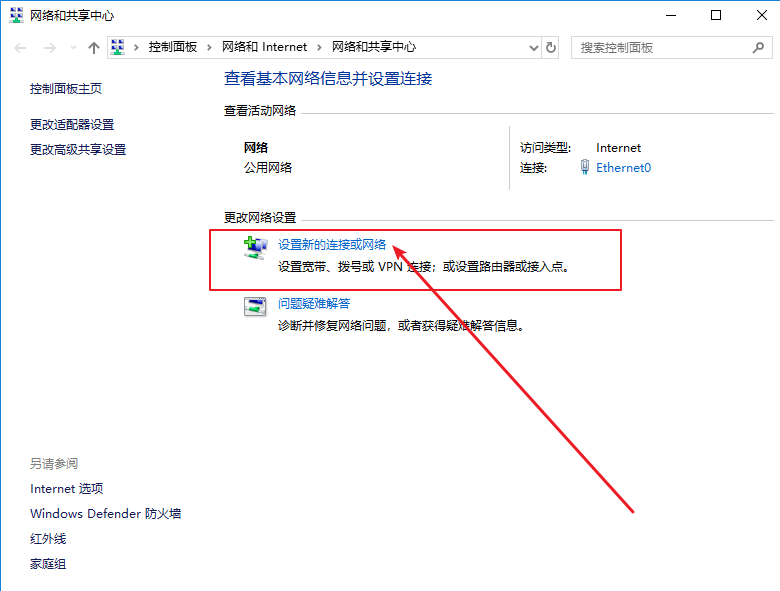Open 更改适配器设置 in the sidebar
Screen dimensions: 780x591
72,125
